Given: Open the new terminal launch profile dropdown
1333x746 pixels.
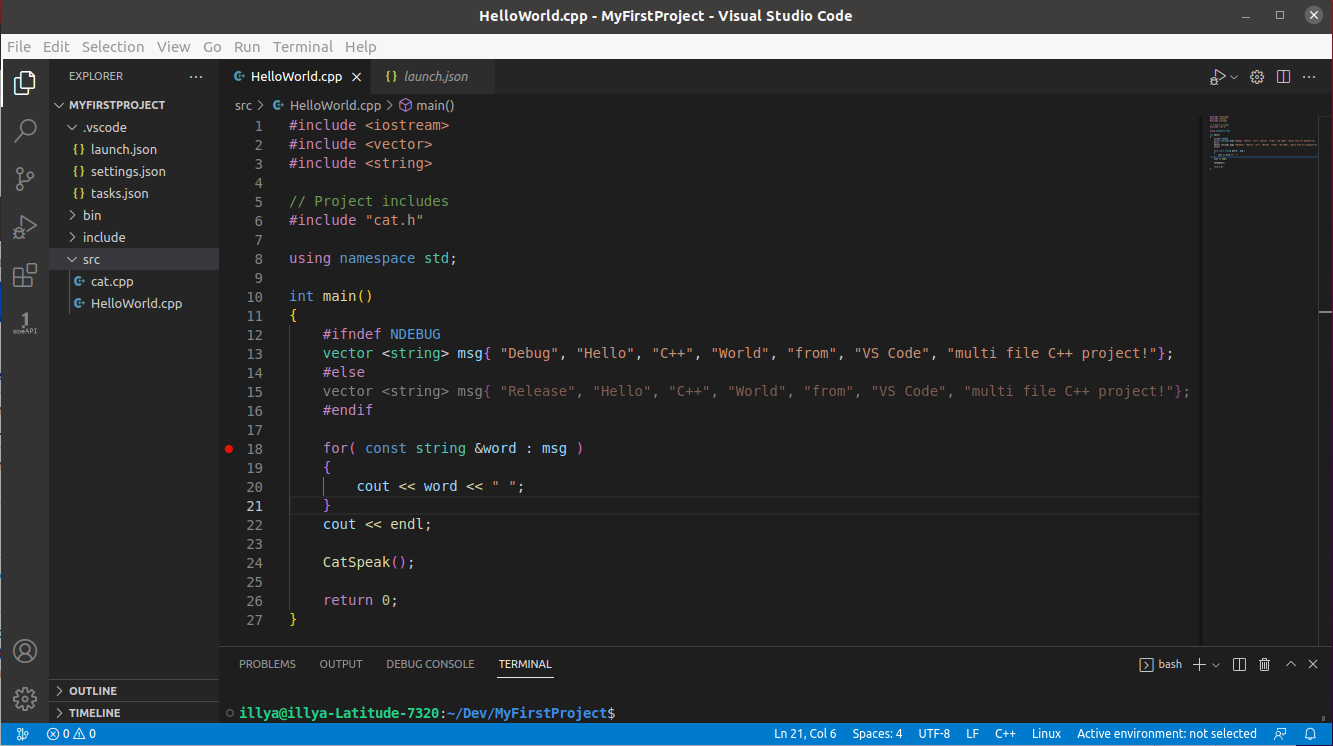Looking at the screenshot, I should point(1217,665).
